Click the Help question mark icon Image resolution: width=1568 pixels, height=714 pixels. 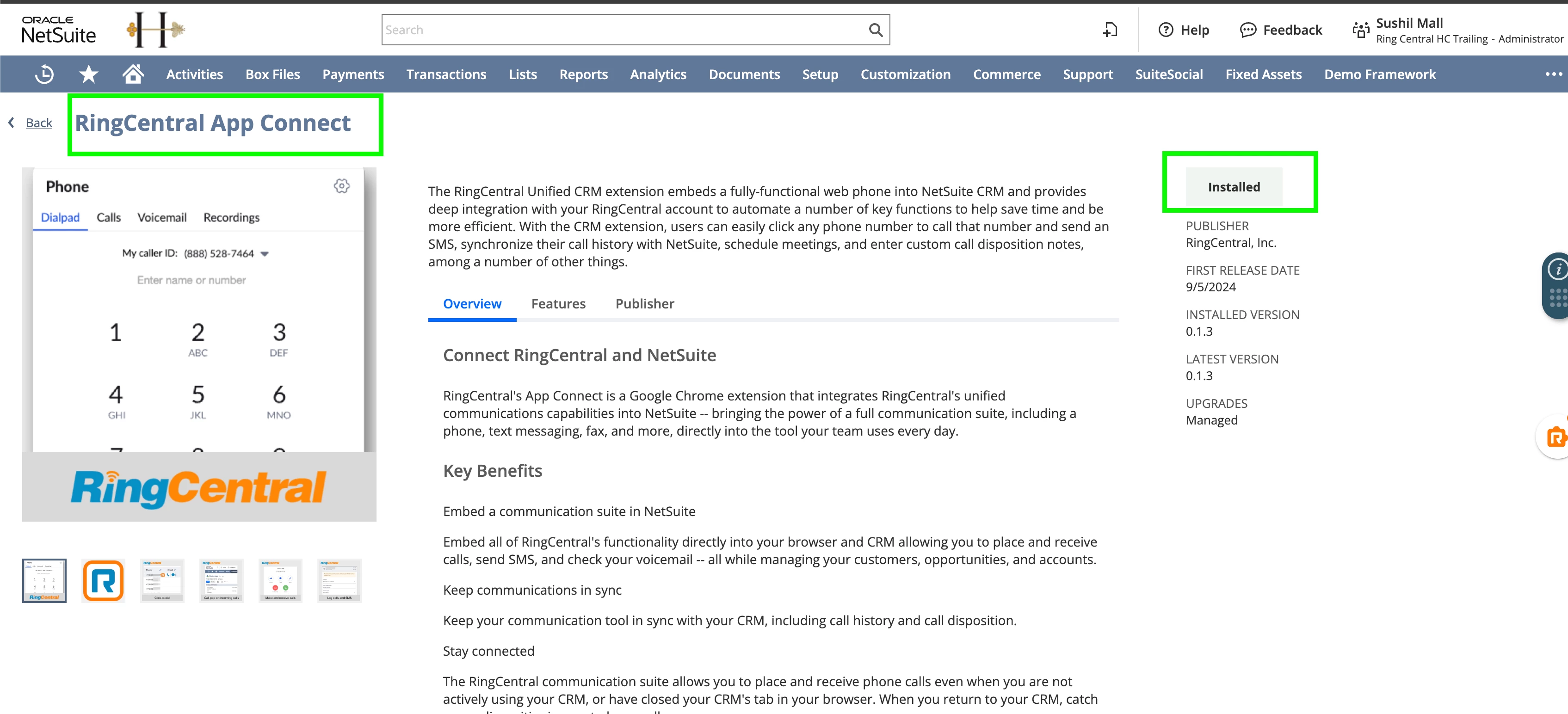(x=1165, y=30)
